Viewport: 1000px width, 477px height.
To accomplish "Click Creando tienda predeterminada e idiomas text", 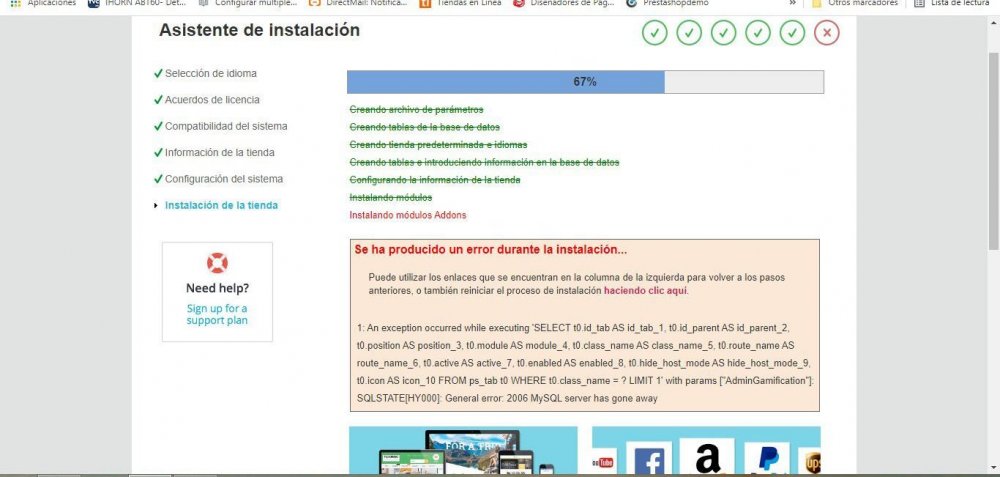I will (x=438, y=145).
